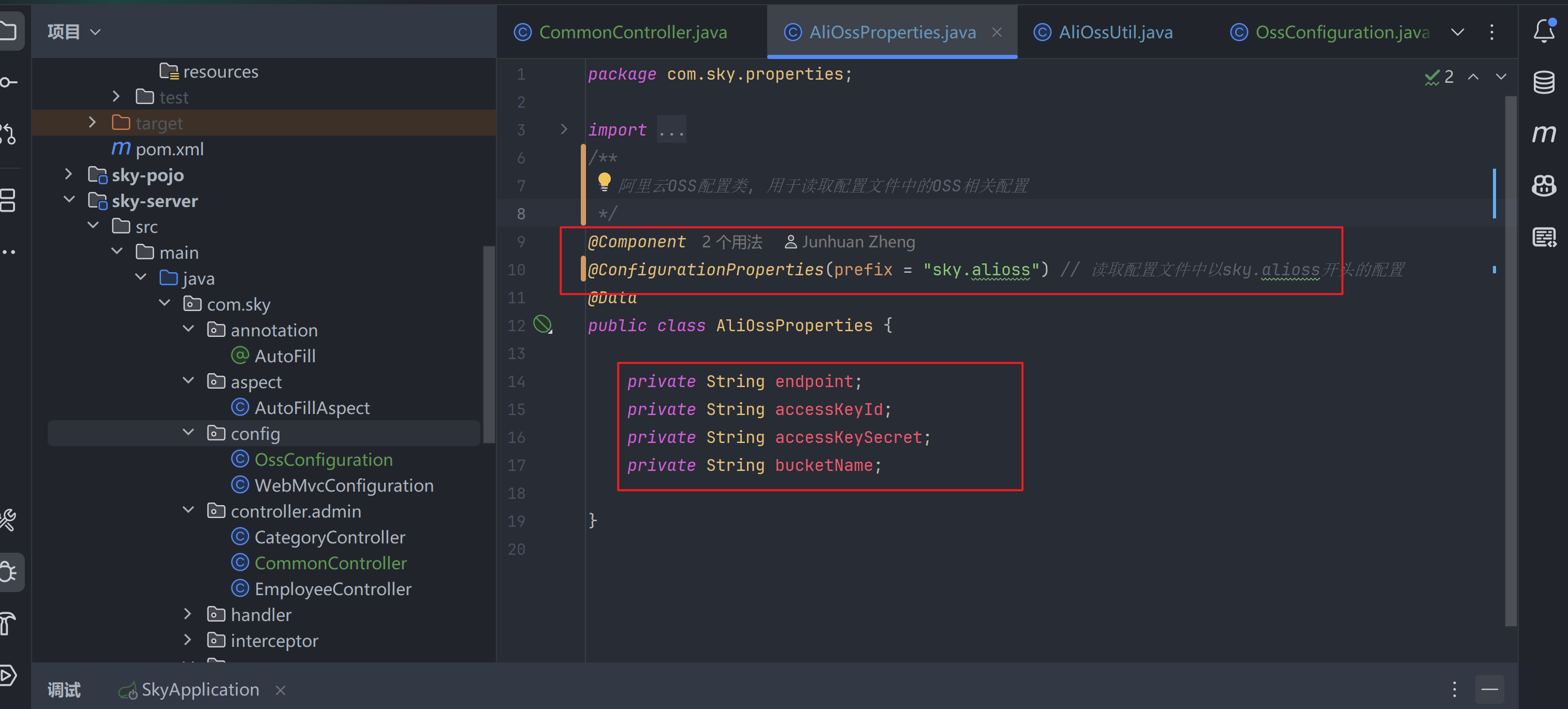Open the Database tool window icon
1568x709 pixels.
[1544, 82]
